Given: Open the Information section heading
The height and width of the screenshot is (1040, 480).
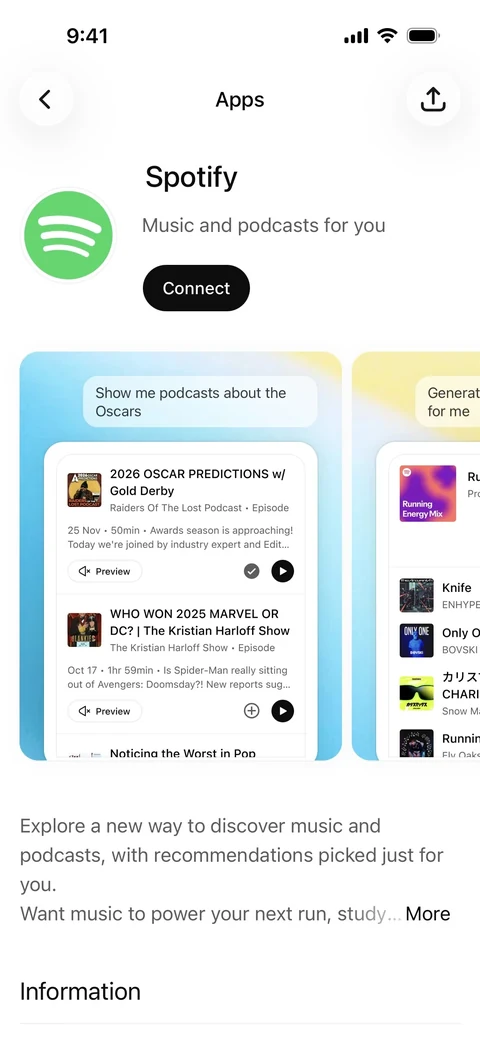Looking at the screenshot, I should click(x=80, y=992).
